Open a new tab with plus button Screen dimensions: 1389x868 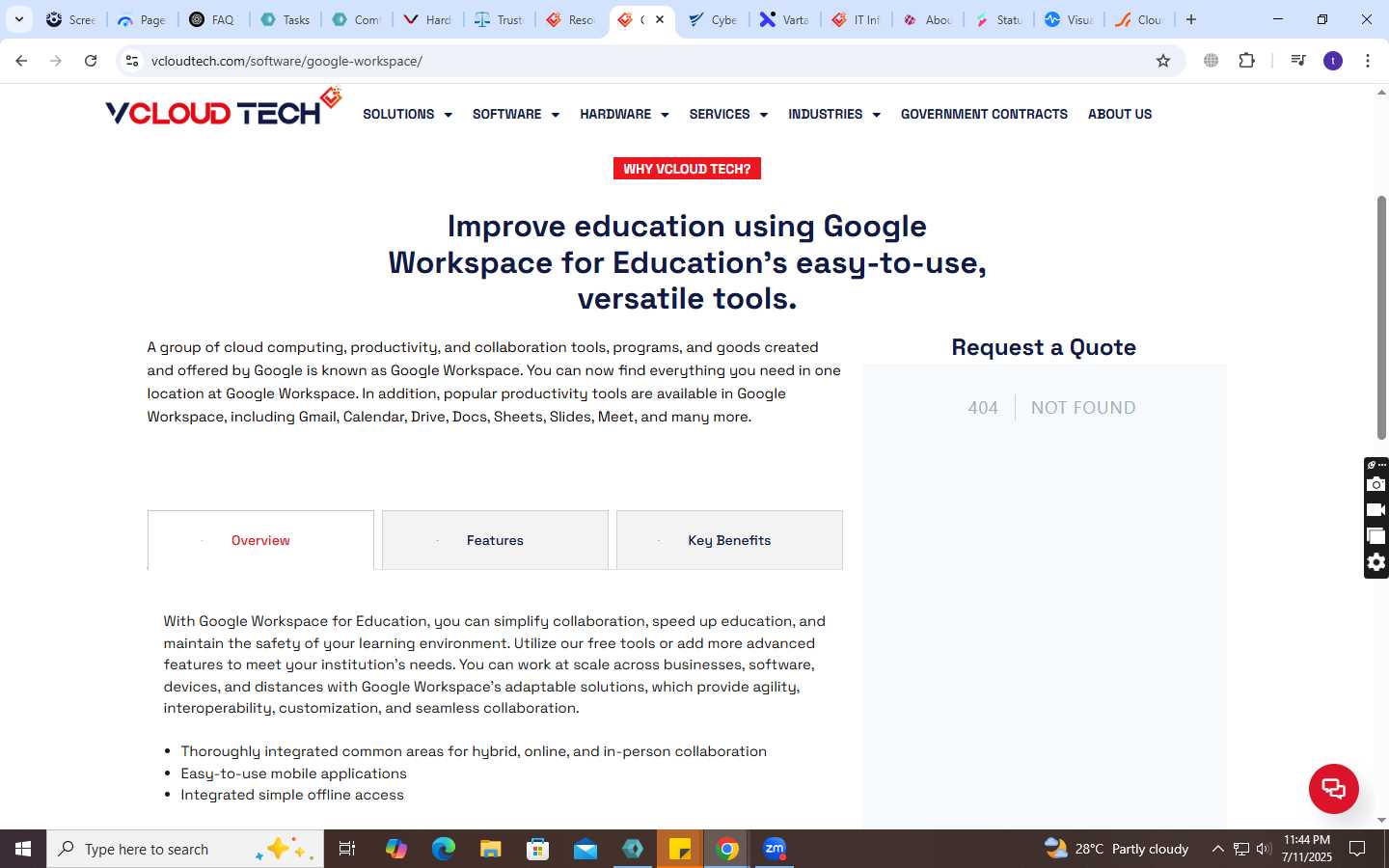[1191, 19]
